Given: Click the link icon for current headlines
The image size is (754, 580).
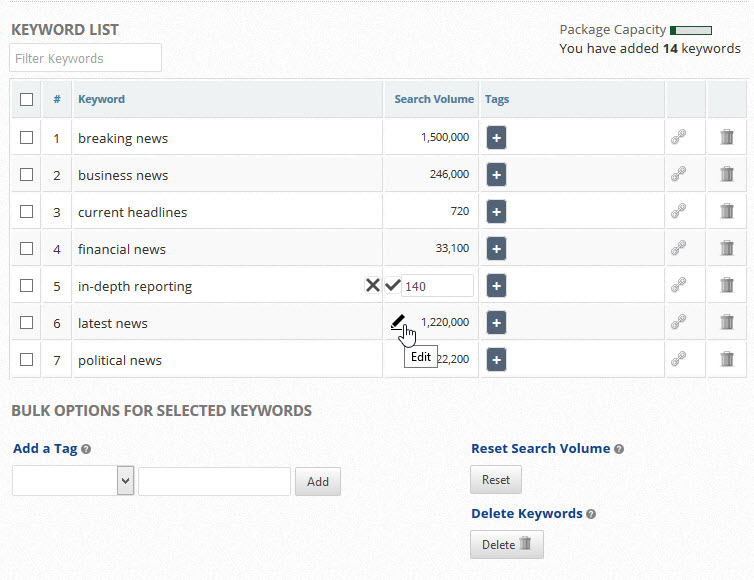Looking at the screenshot, I should pyautogui.click(x=678, y=212).
